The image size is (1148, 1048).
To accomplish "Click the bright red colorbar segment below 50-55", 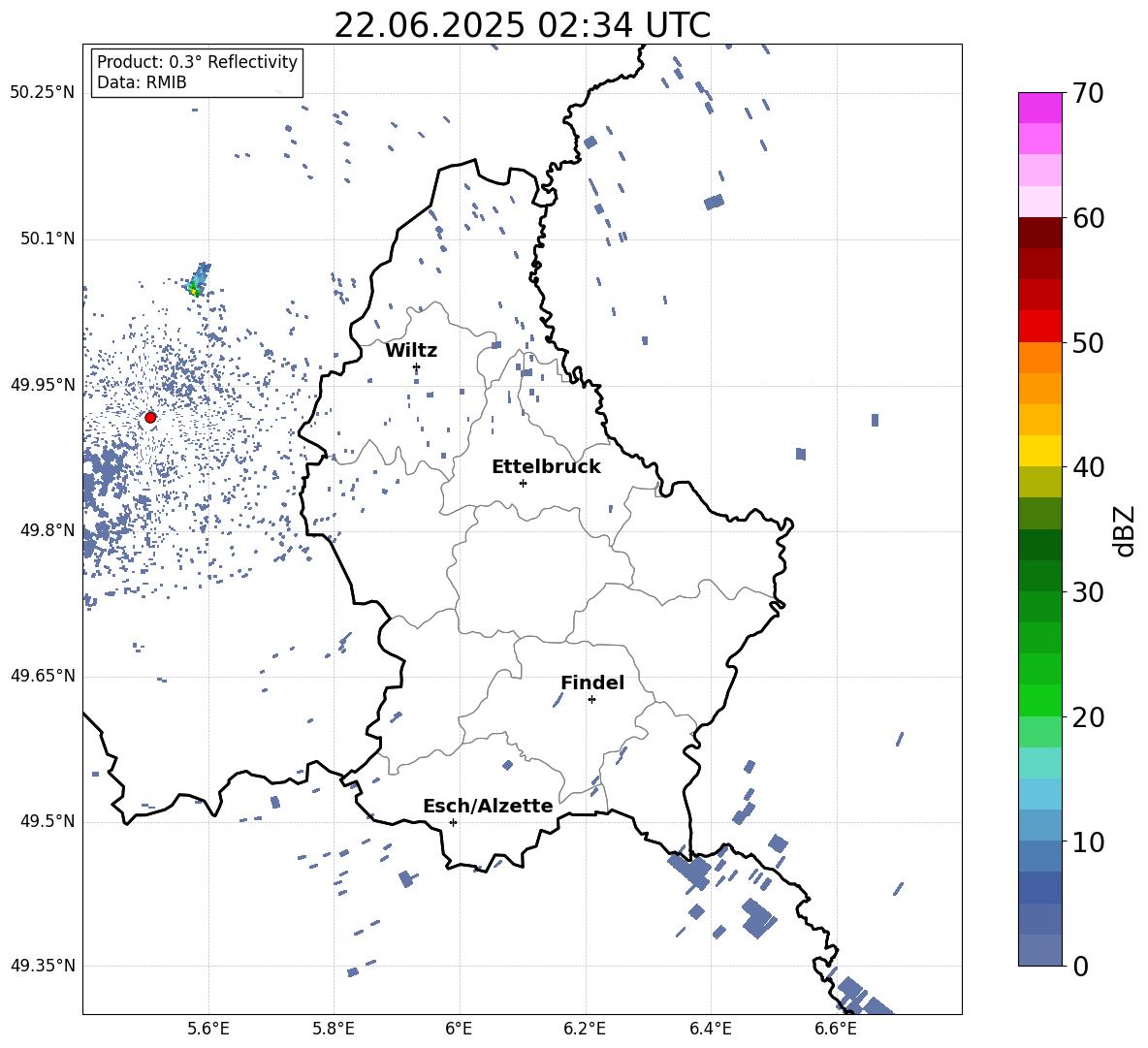I will coord(1039,327).
